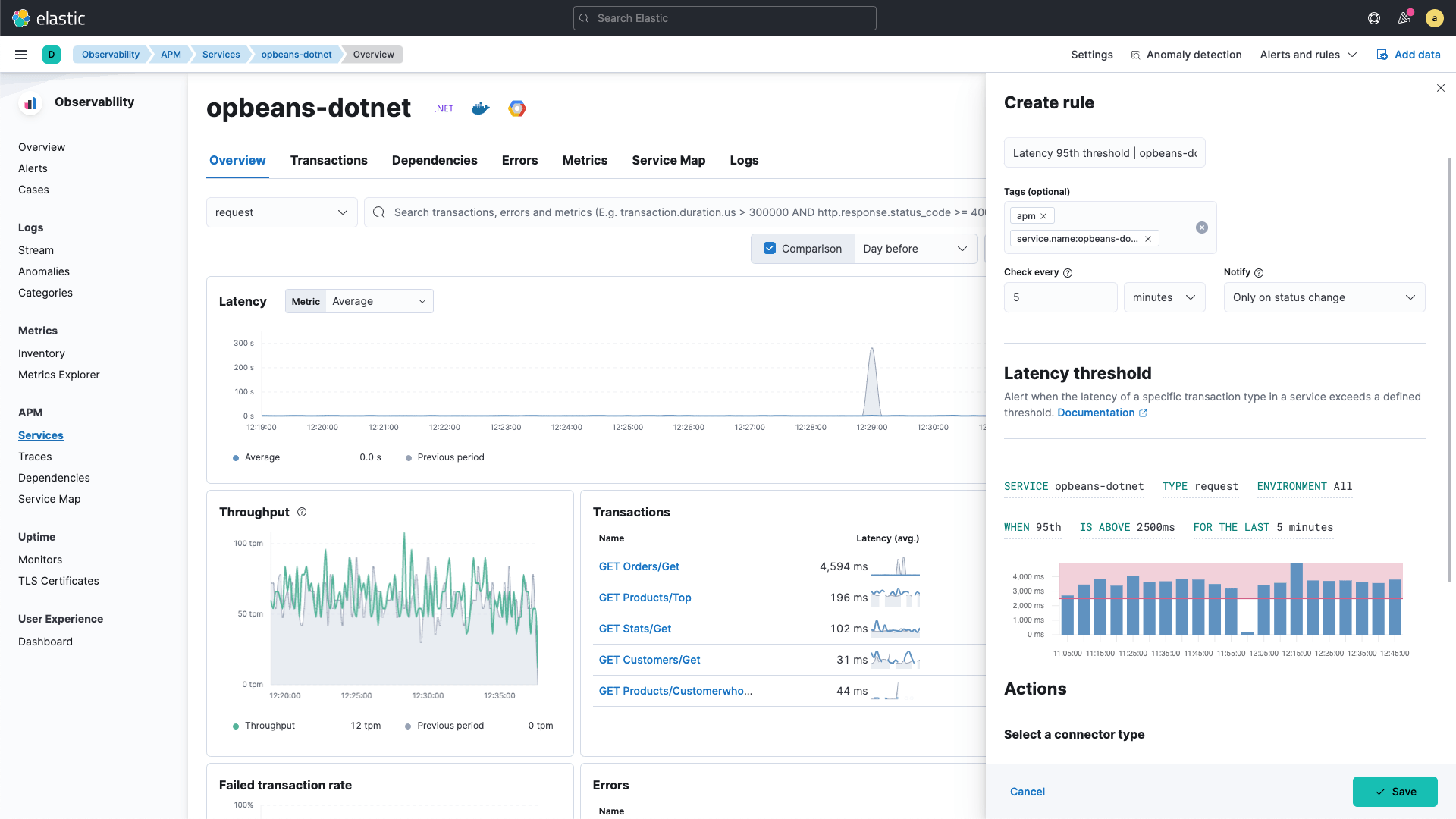Open the GET Orders/Get transaction
The height and width of the screenshot is (819, 1456).
click(x=639, y=566)
